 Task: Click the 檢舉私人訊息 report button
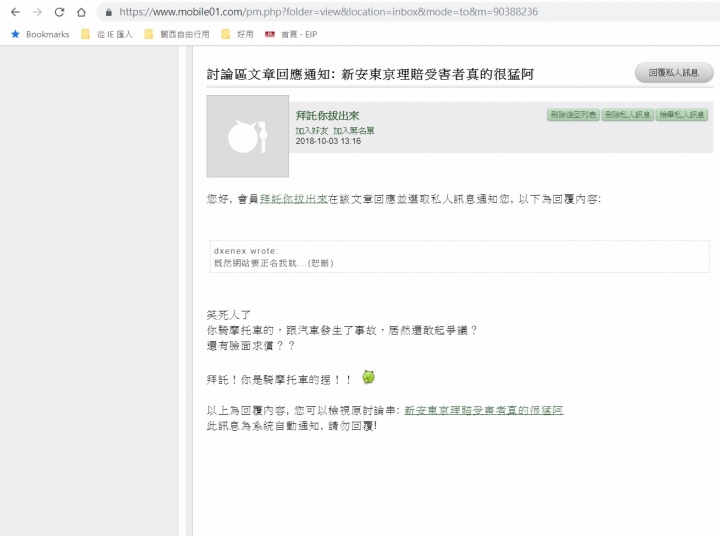(x=681, y=115)
